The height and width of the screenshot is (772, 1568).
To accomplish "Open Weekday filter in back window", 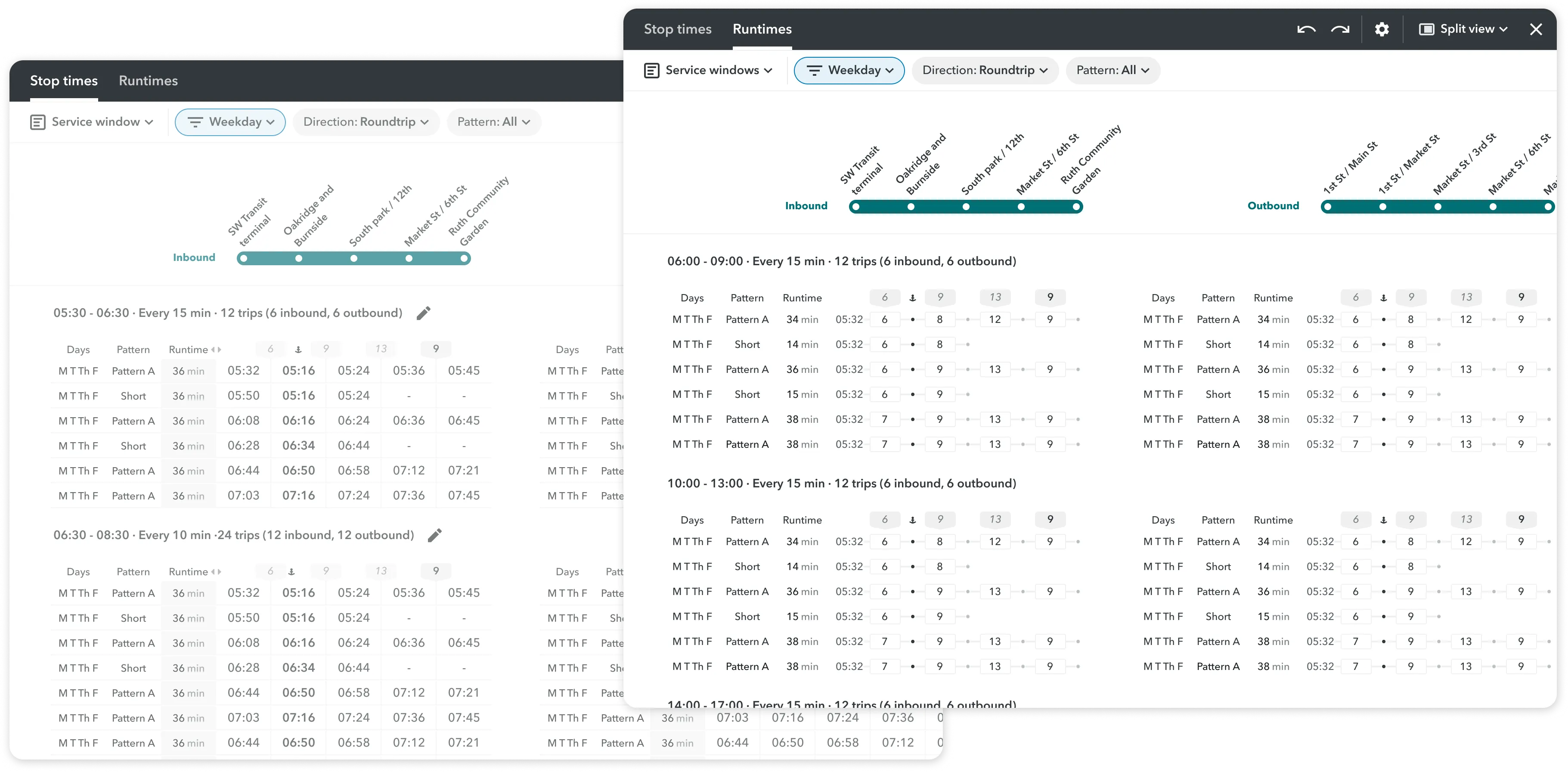I will (x=230, y=122).
